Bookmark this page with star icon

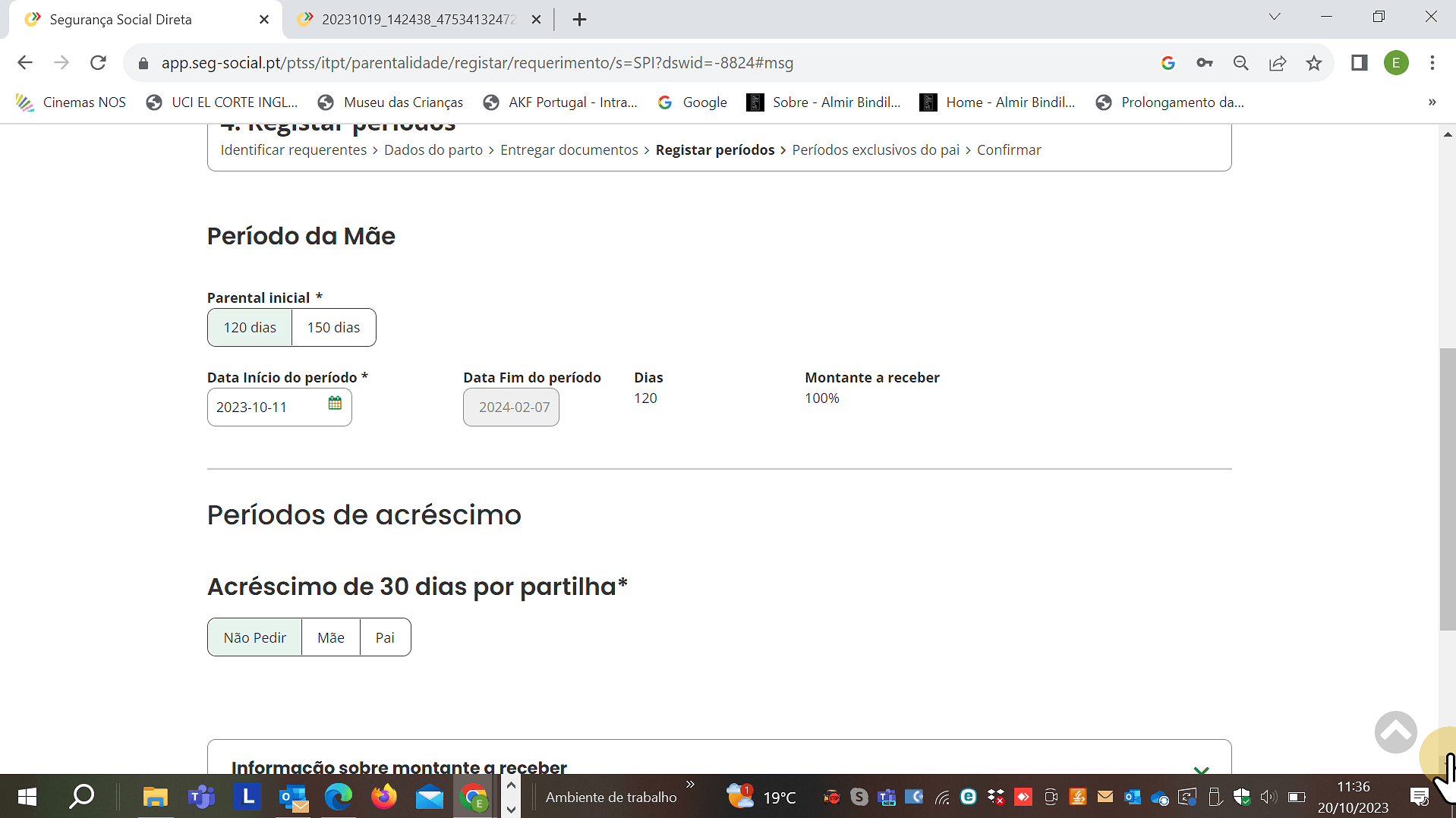pos(1314,63)
